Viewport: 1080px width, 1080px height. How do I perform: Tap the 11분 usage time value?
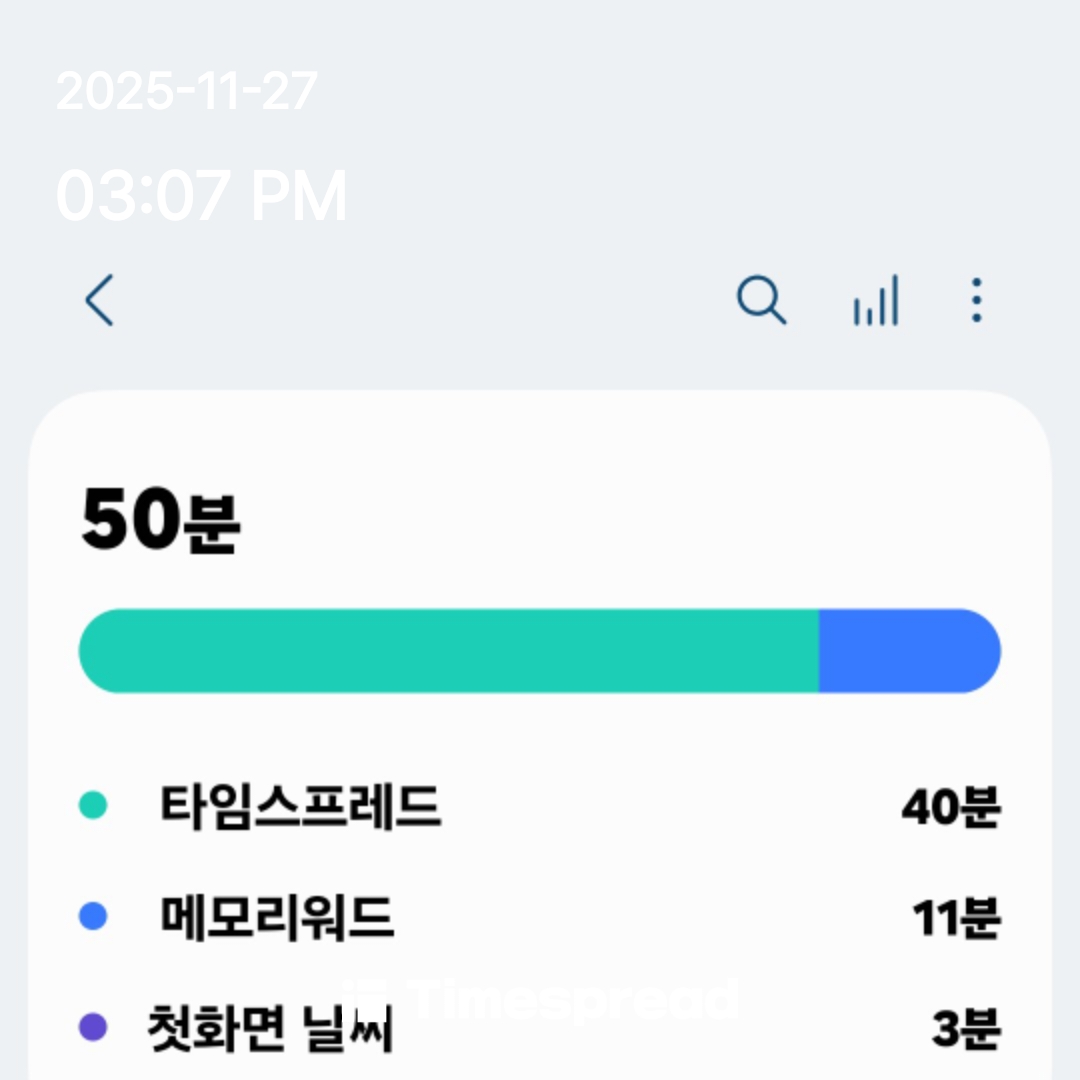(x=955, y=919)
